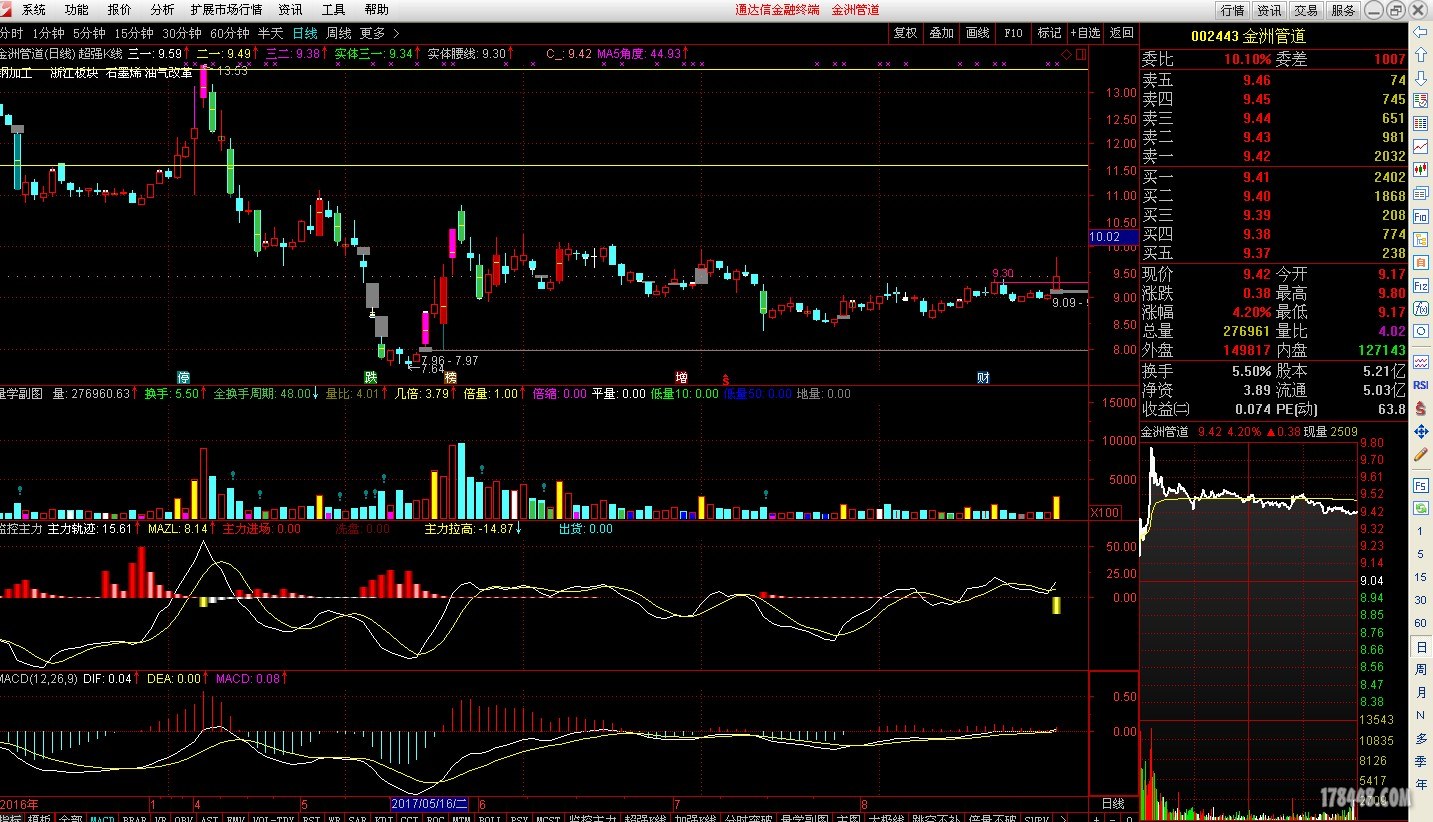Select the KDJ indicator tab at bottom
This screenshot has width=1433, height=822.
(383, 818)
